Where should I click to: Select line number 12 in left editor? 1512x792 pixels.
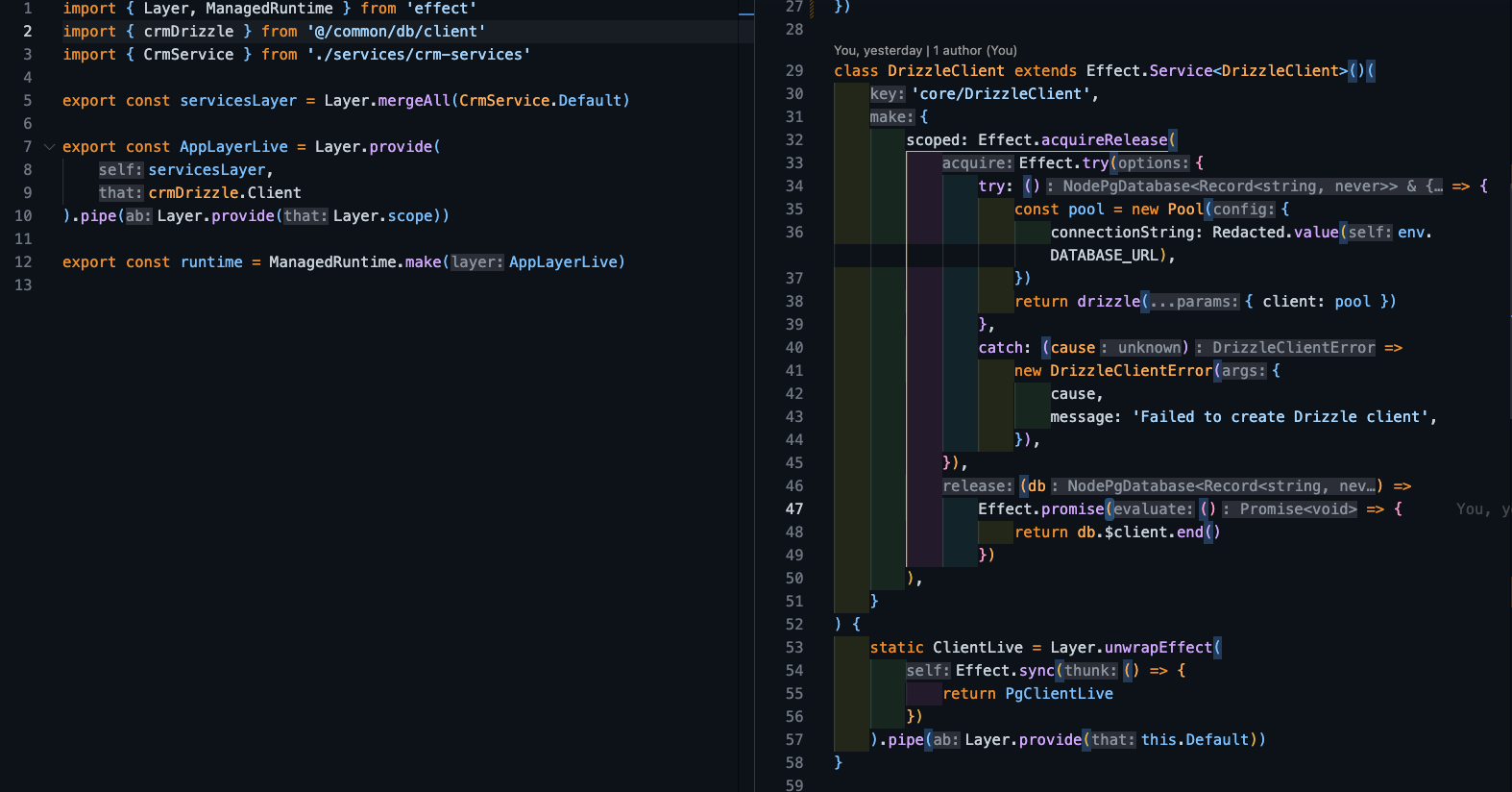[24, 262]
